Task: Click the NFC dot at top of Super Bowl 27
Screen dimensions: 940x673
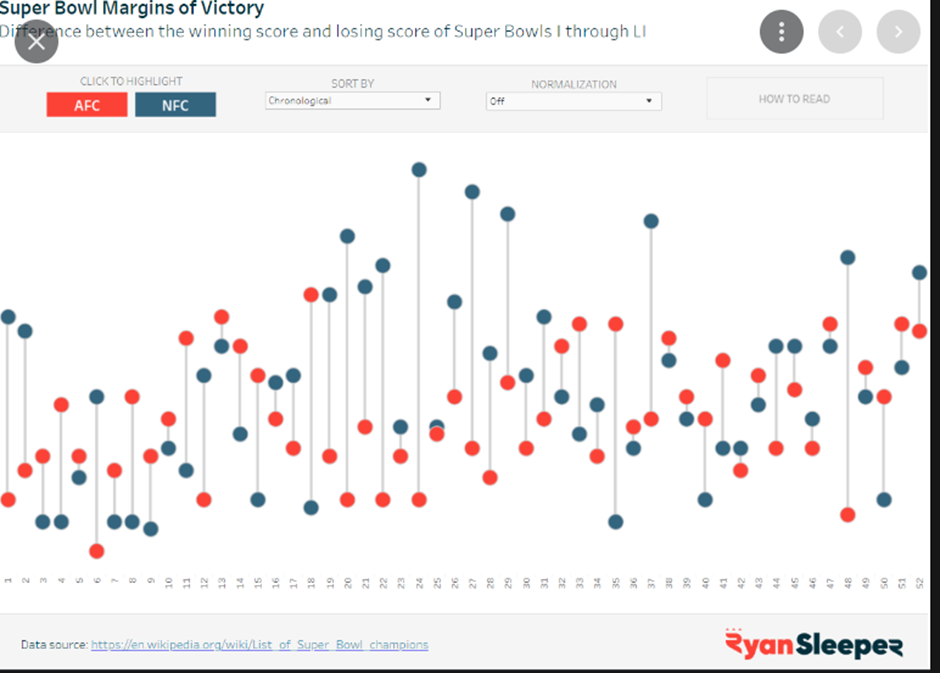Action: tap(472, 192)
